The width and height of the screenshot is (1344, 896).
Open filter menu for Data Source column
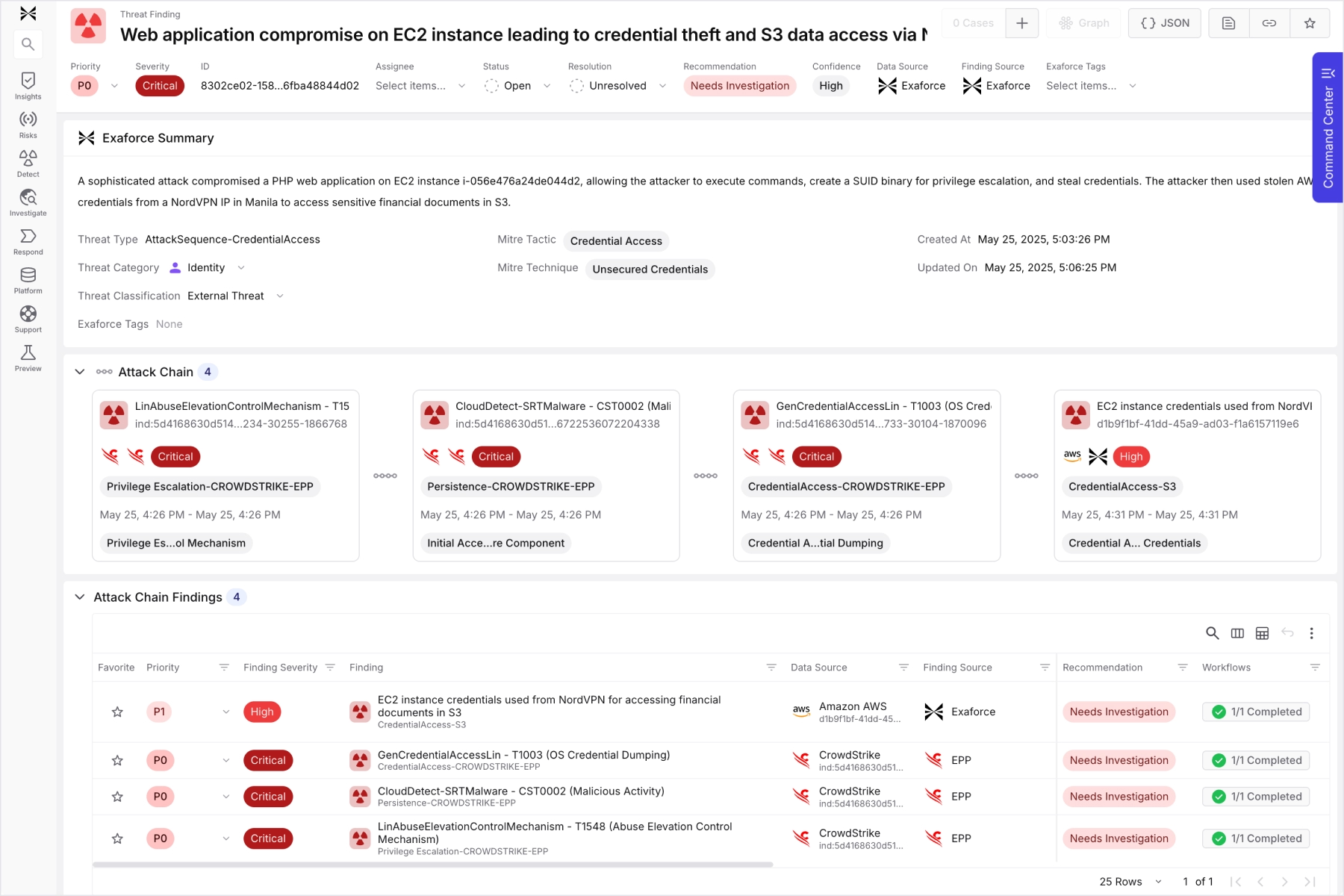(x=903, y=668)
